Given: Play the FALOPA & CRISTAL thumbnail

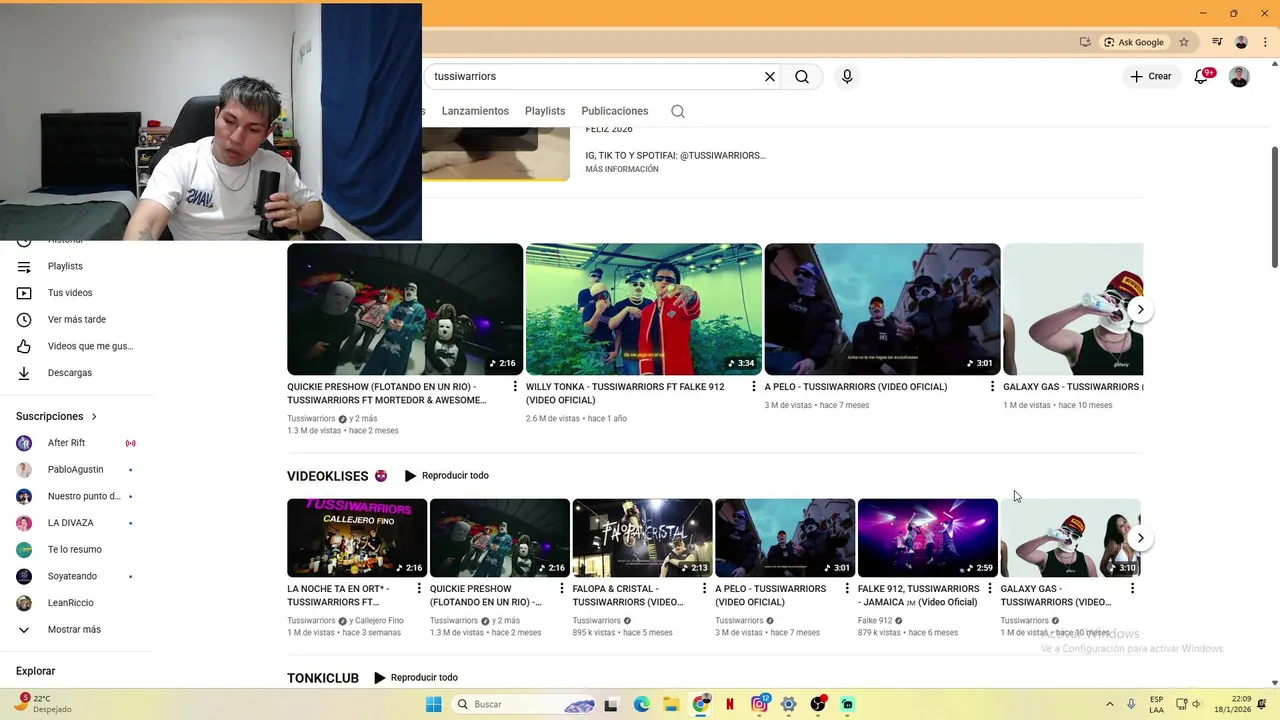Looking at the screenshot, I should [x=642, y=538].
